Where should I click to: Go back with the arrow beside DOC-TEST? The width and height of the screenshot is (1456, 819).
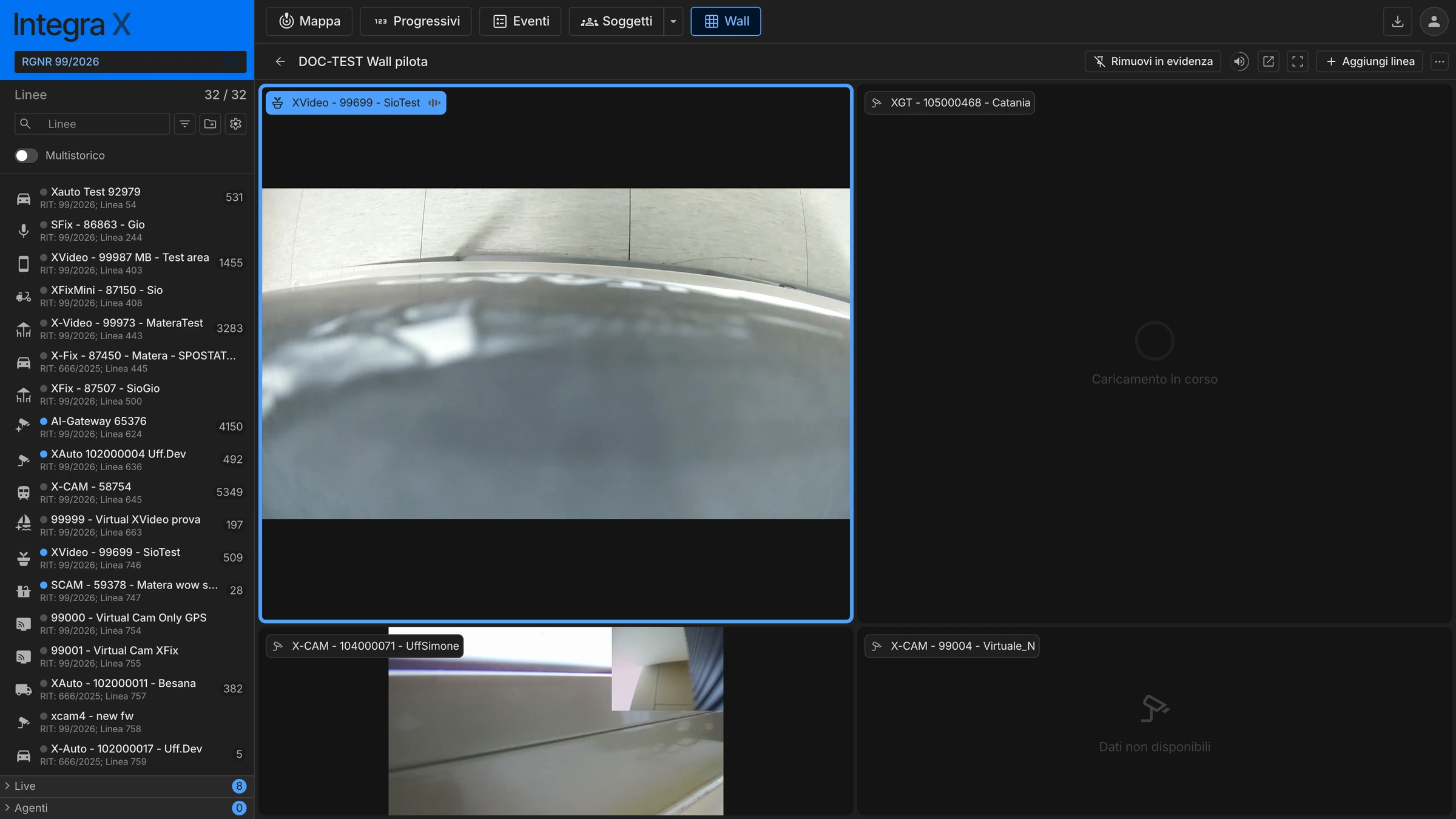(280, 61)
